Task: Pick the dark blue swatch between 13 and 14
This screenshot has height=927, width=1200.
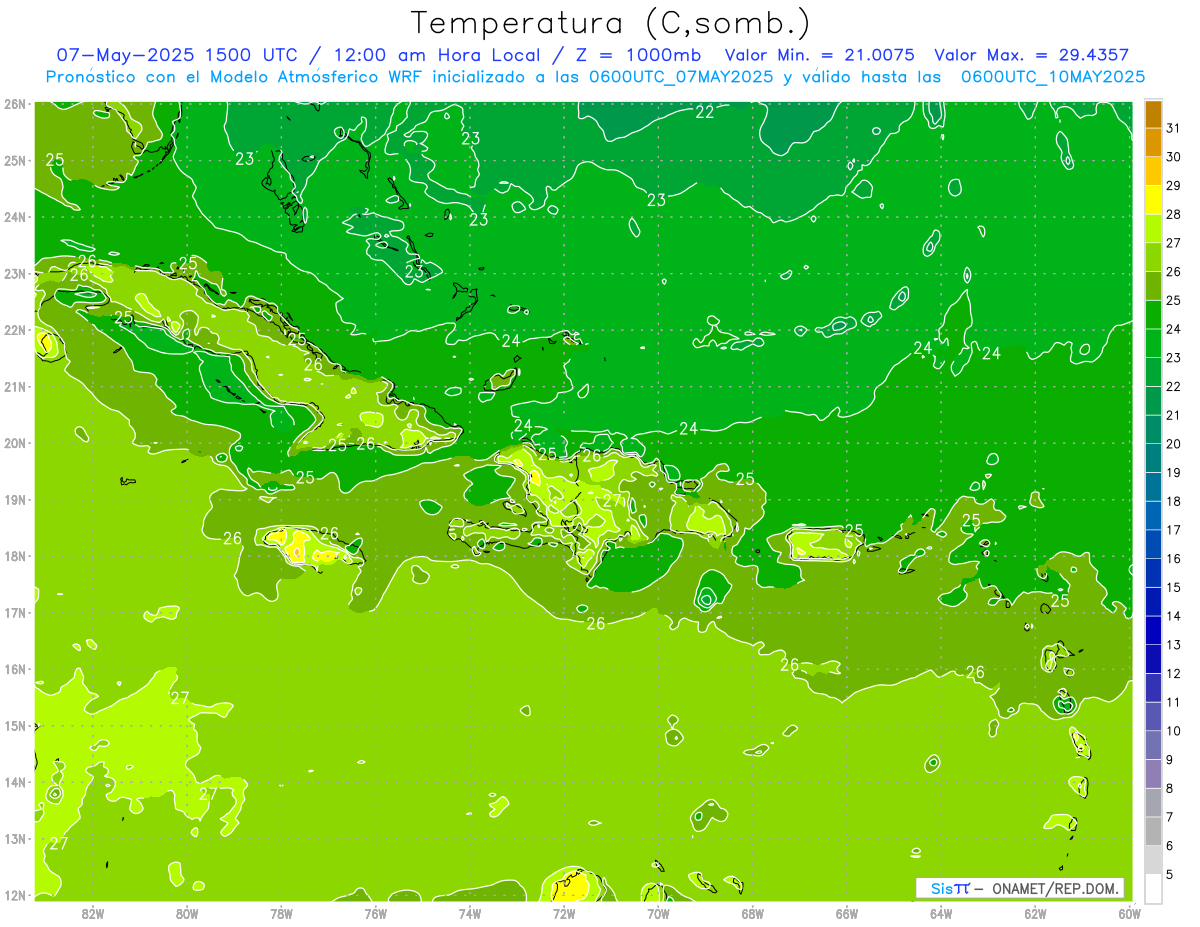Action: click(1153, 630)
